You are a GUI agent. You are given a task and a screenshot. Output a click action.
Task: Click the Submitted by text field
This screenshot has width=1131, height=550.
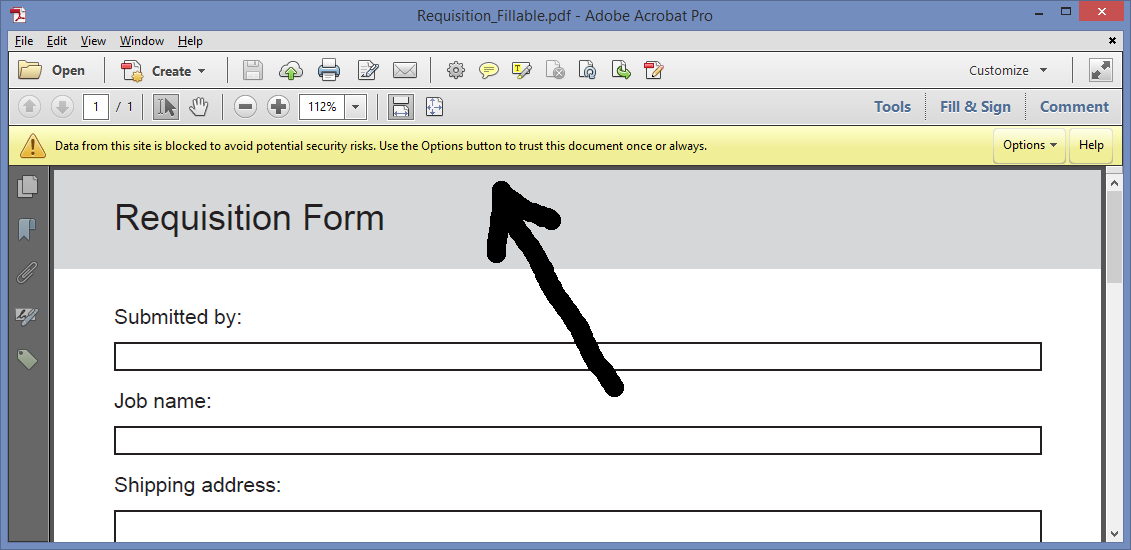(578, 356)
